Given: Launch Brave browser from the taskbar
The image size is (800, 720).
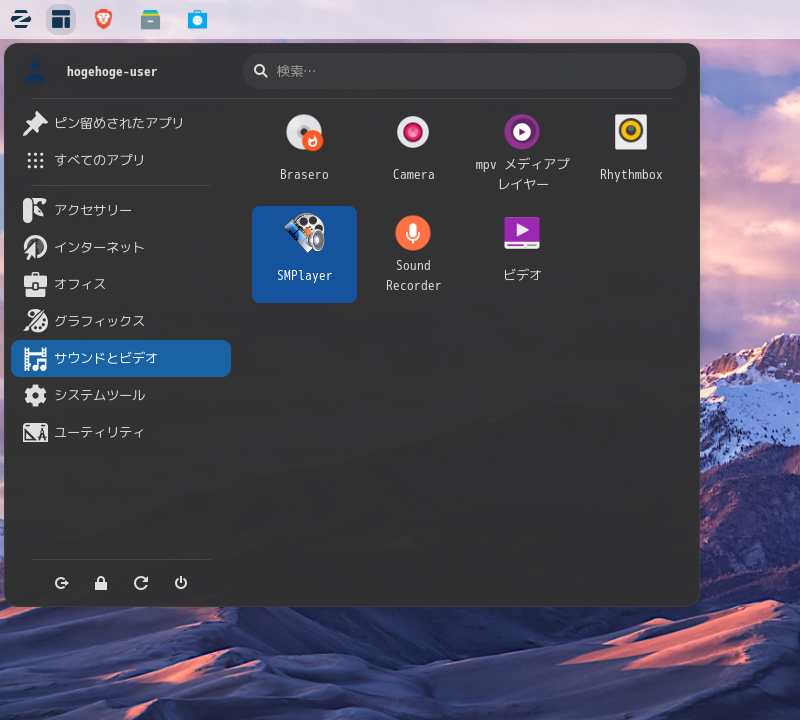Looking at the screenshot, I should pos(104,19).
